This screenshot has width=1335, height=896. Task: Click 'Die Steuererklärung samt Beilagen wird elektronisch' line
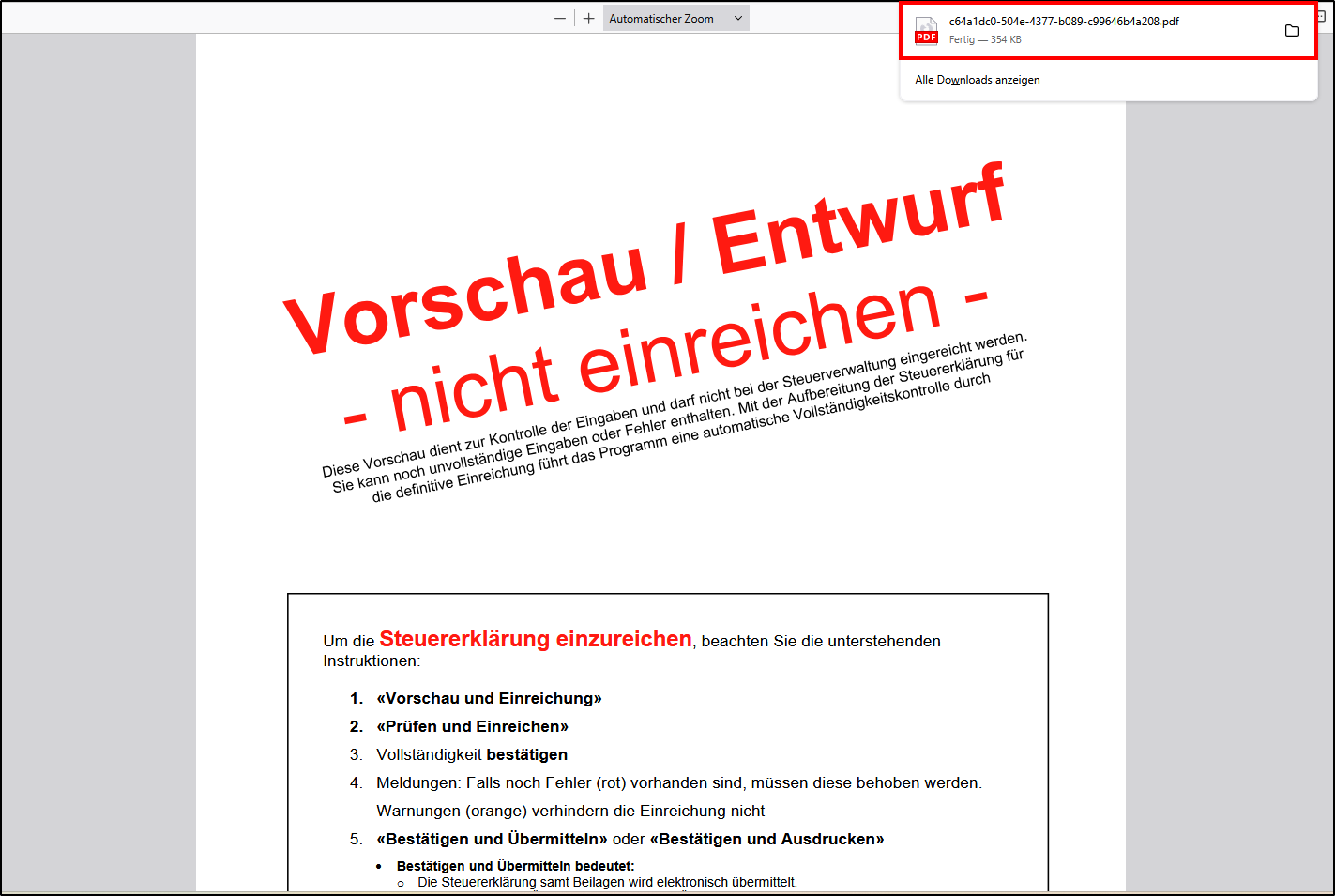pyautogui.click(x=607, y=882)
